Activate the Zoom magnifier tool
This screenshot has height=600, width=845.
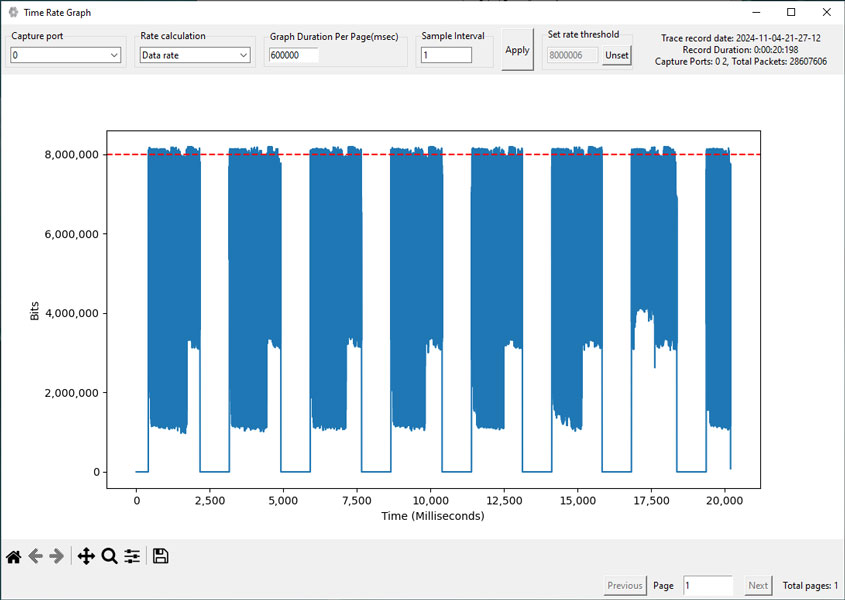pyautogui.click(x=109, y=556)
